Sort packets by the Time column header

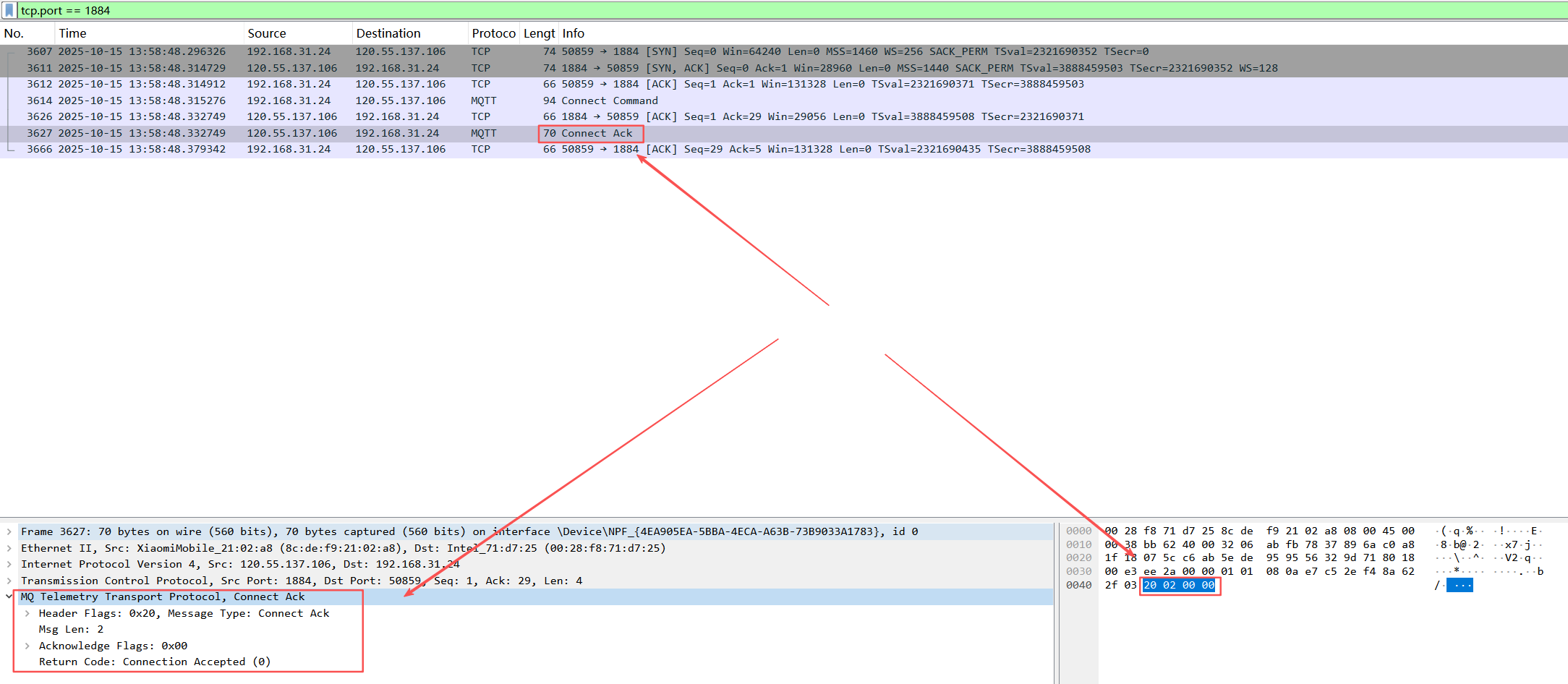pos(72,33)
